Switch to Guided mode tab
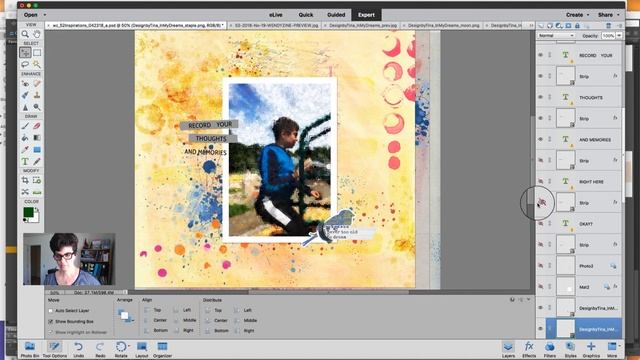Viewport: 640px width, 360px height. point(336,15)
